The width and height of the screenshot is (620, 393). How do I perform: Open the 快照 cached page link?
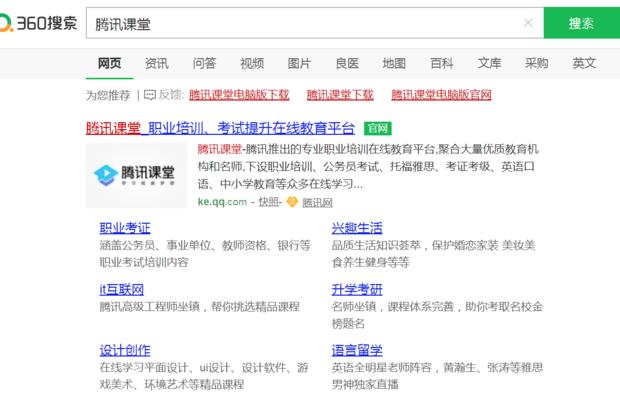tap(268, 202)
